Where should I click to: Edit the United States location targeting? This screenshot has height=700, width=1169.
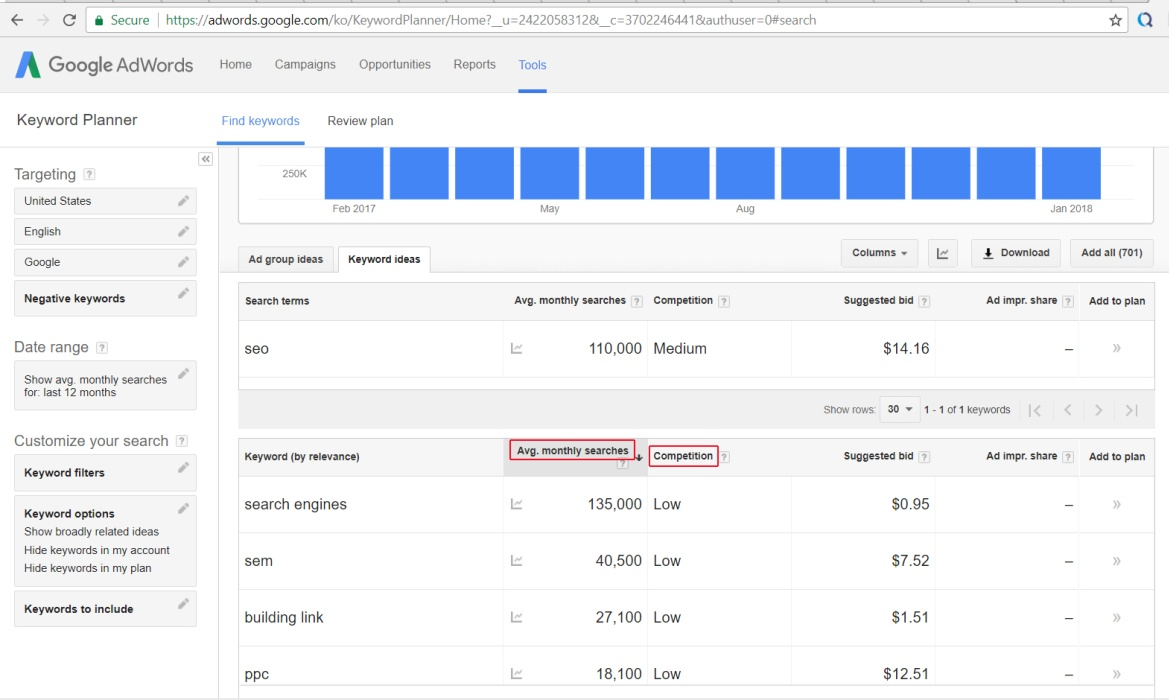pyautogui.click(x=183, y=201)
